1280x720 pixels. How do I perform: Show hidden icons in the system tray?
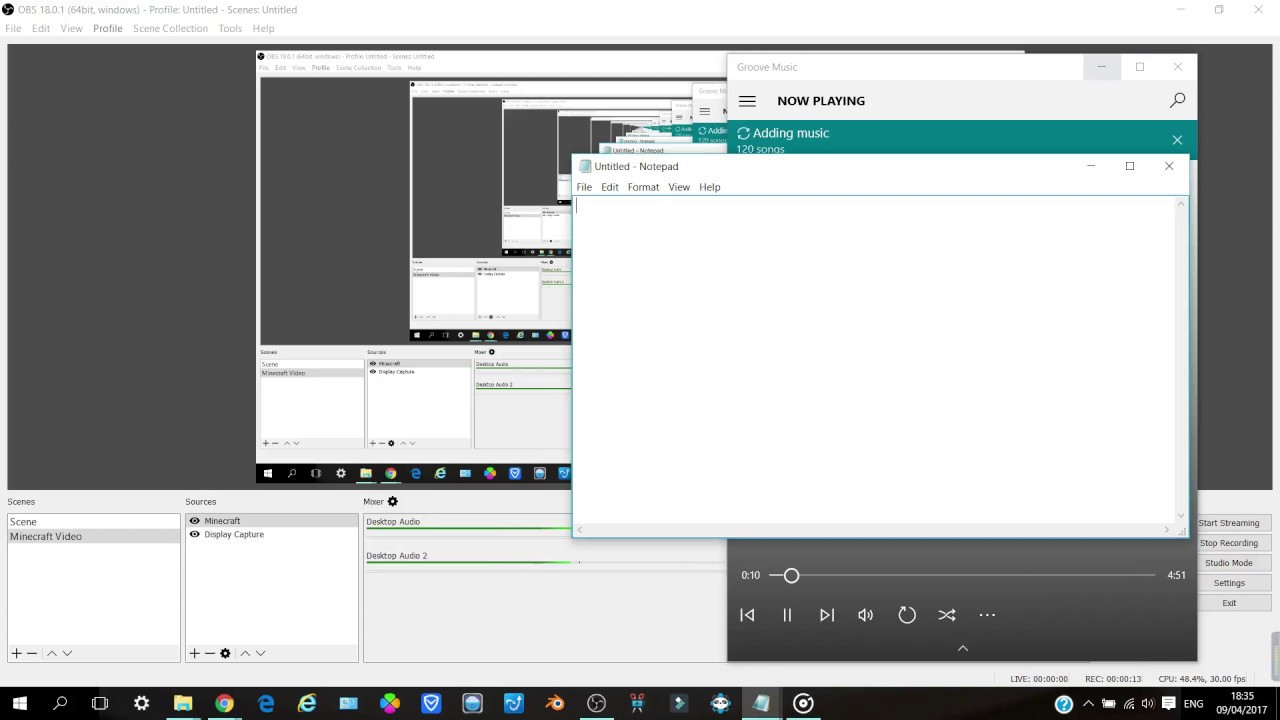tap(1088, 704)
